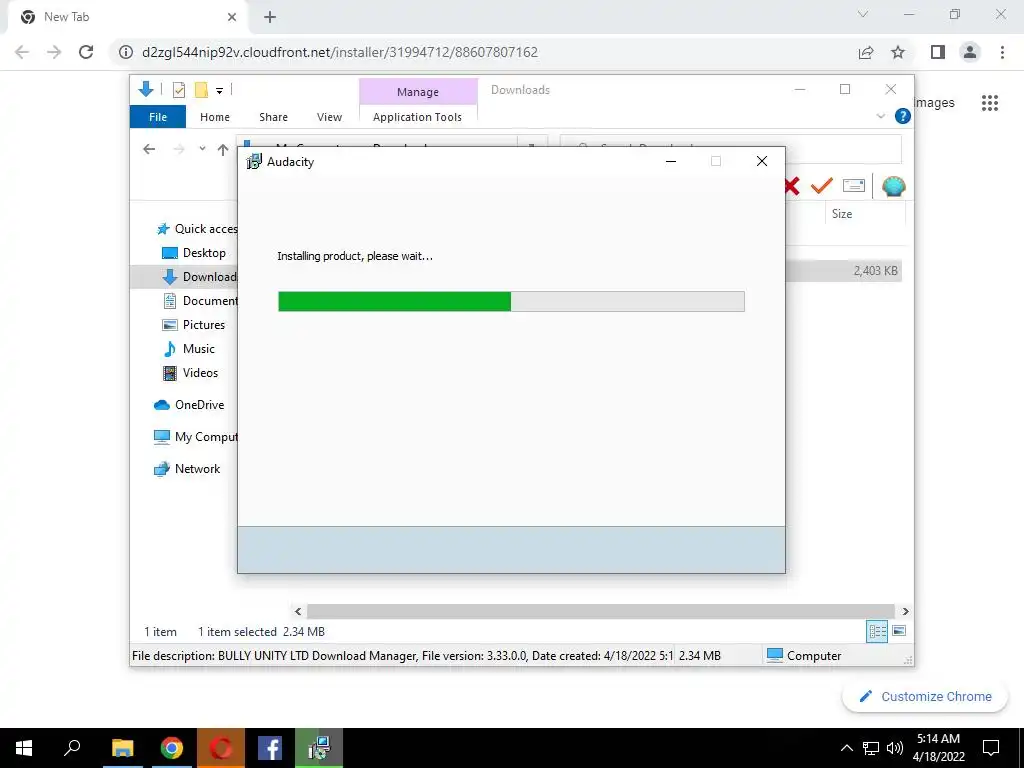
Task: Open Music in navigation pane
Action: pos(188,349)
